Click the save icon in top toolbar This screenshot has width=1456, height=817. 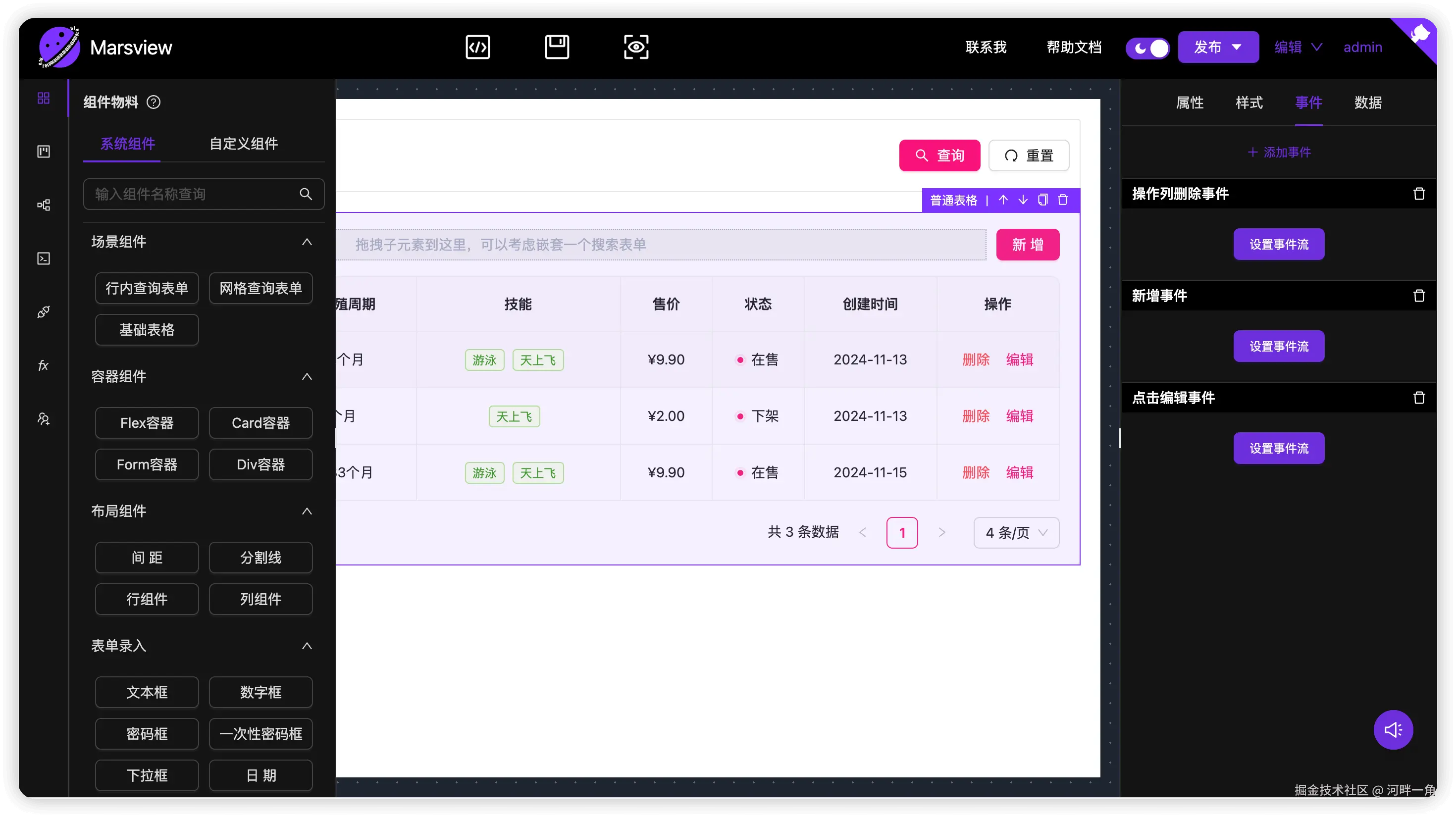tap(557, 47)
